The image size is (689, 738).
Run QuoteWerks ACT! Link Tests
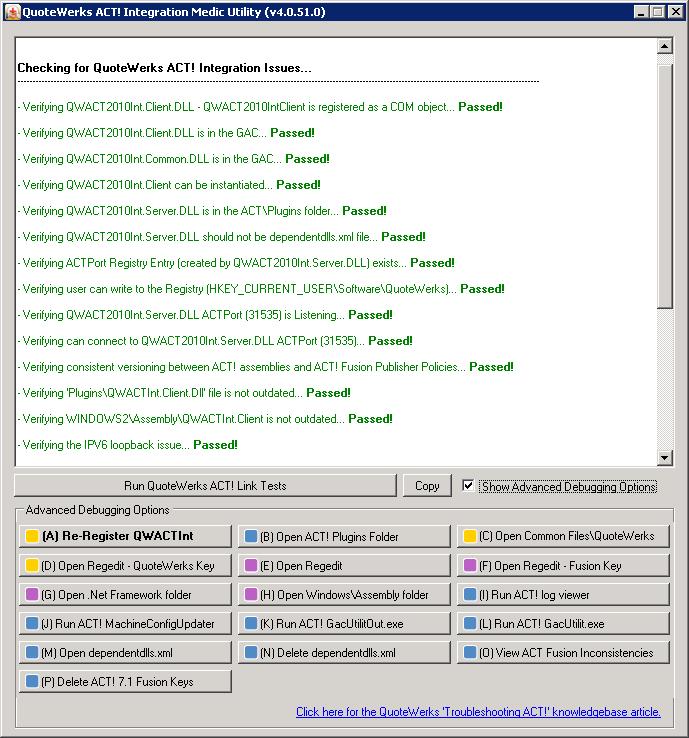point(205,485)
